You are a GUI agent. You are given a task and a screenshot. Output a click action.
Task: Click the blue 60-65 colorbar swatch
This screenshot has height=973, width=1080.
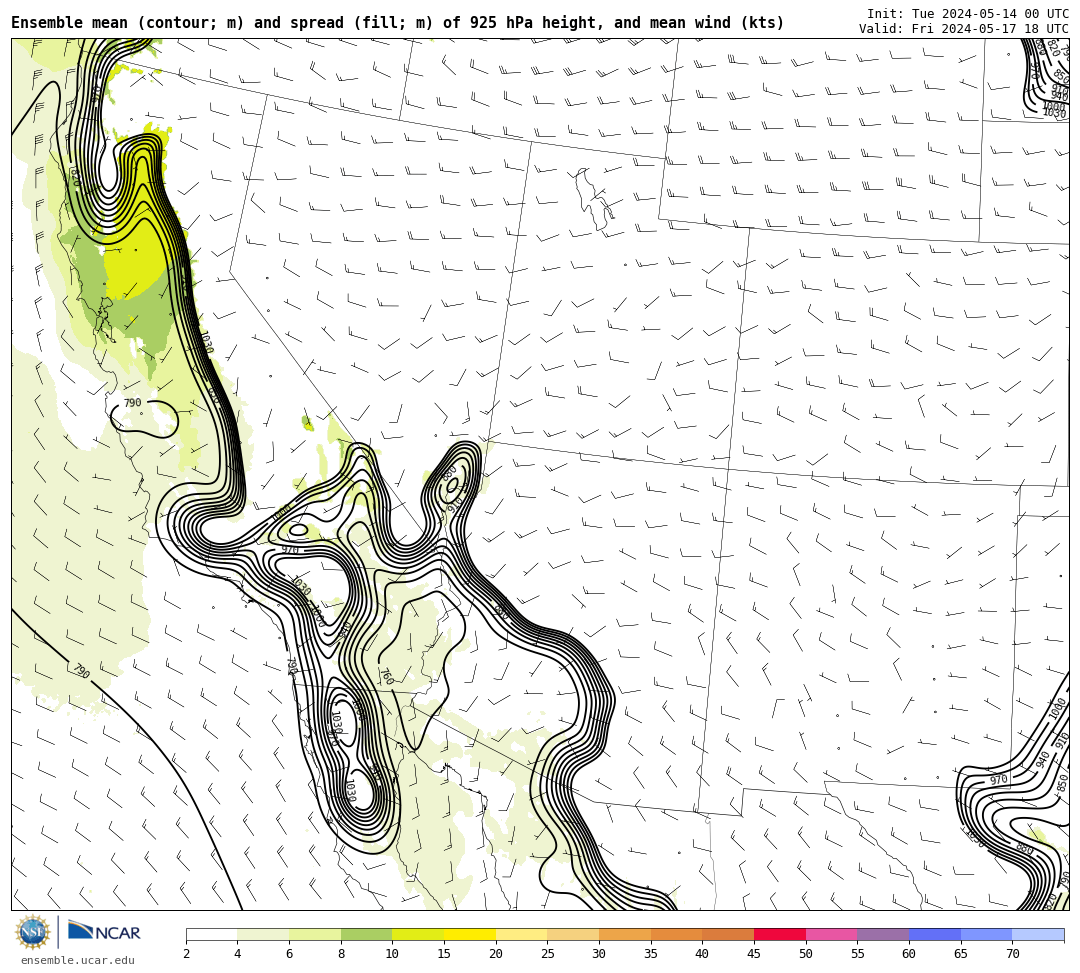pos(935,934)
